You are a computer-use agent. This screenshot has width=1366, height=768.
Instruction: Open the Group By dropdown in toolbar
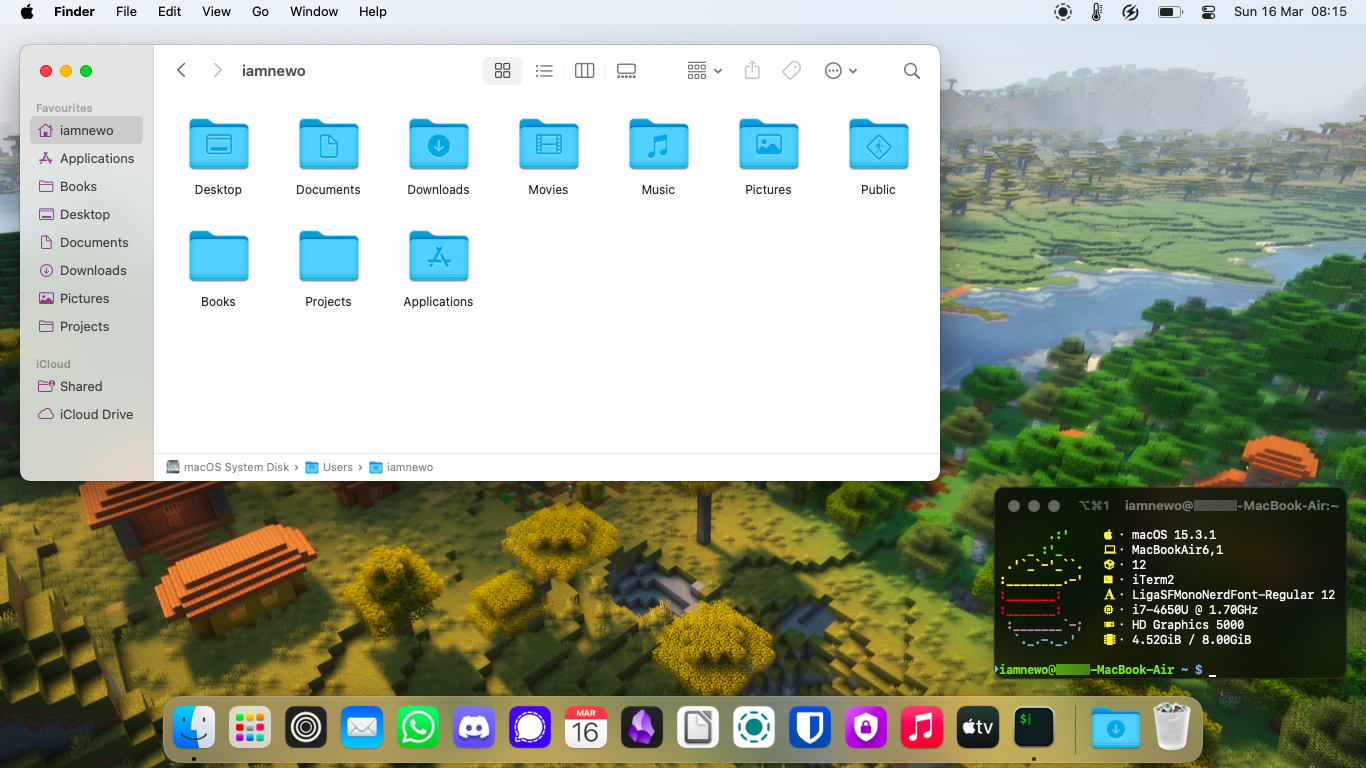click(x=704, y=70)
